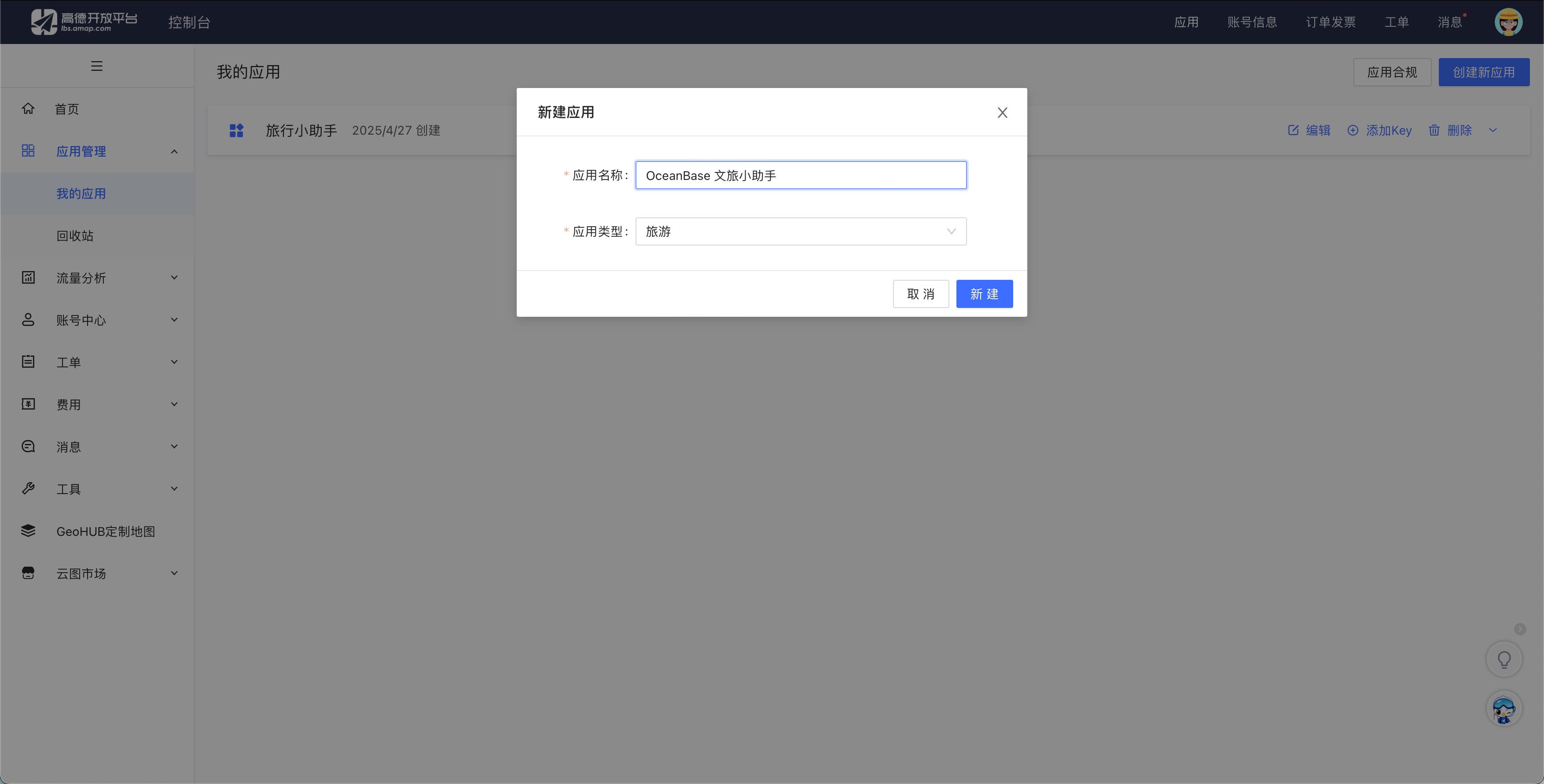This screenshot has width=1544, height=784.
Task: Click the plus icon next to 添加Key
Action: click(1353, 130)
